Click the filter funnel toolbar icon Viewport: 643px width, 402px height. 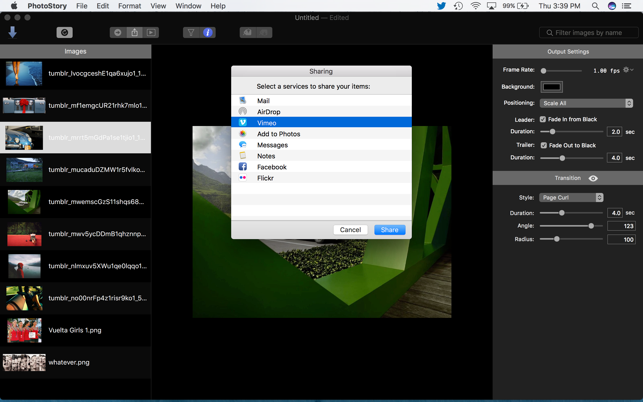[191, 33]
